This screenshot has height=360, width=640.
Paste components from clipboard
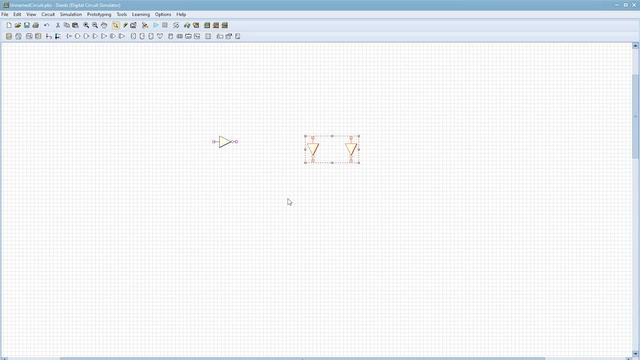[76, 25]
